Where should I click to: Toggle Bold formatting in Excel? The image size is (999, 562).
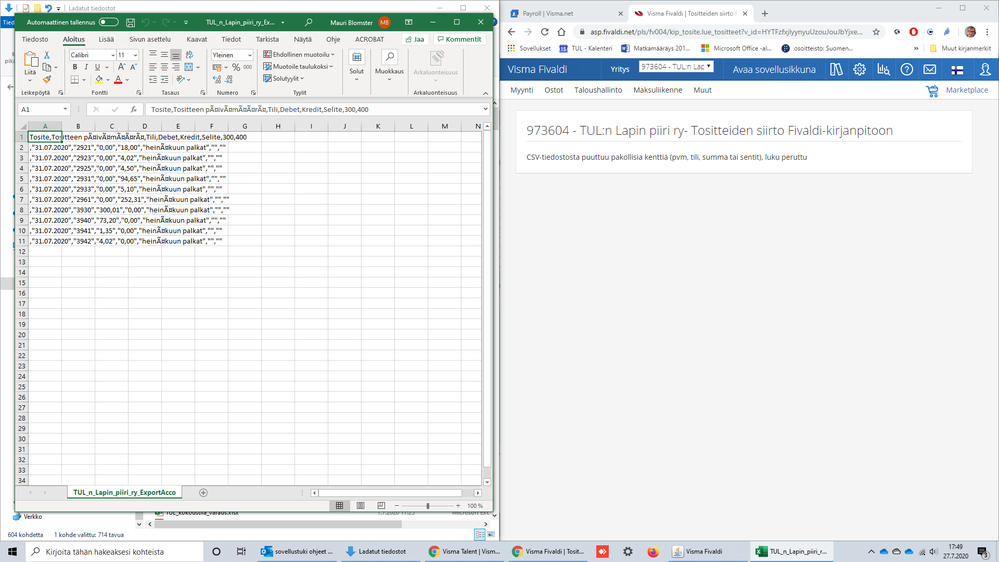pyautogui.click(x=75, y=67)
